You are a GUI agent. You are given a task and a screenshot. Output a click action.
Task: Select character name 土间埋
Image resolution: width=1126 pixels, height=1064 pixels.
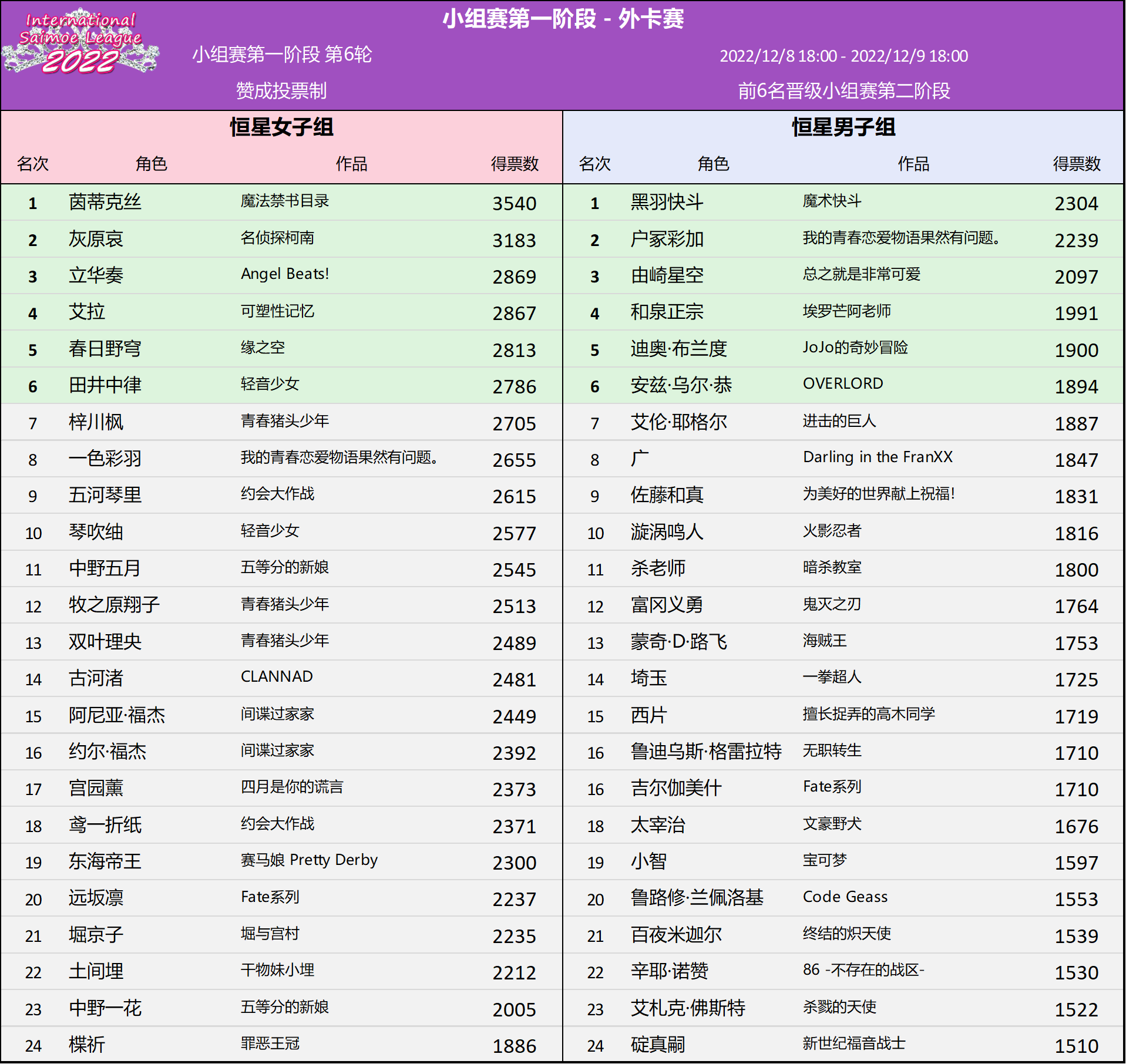96,972
